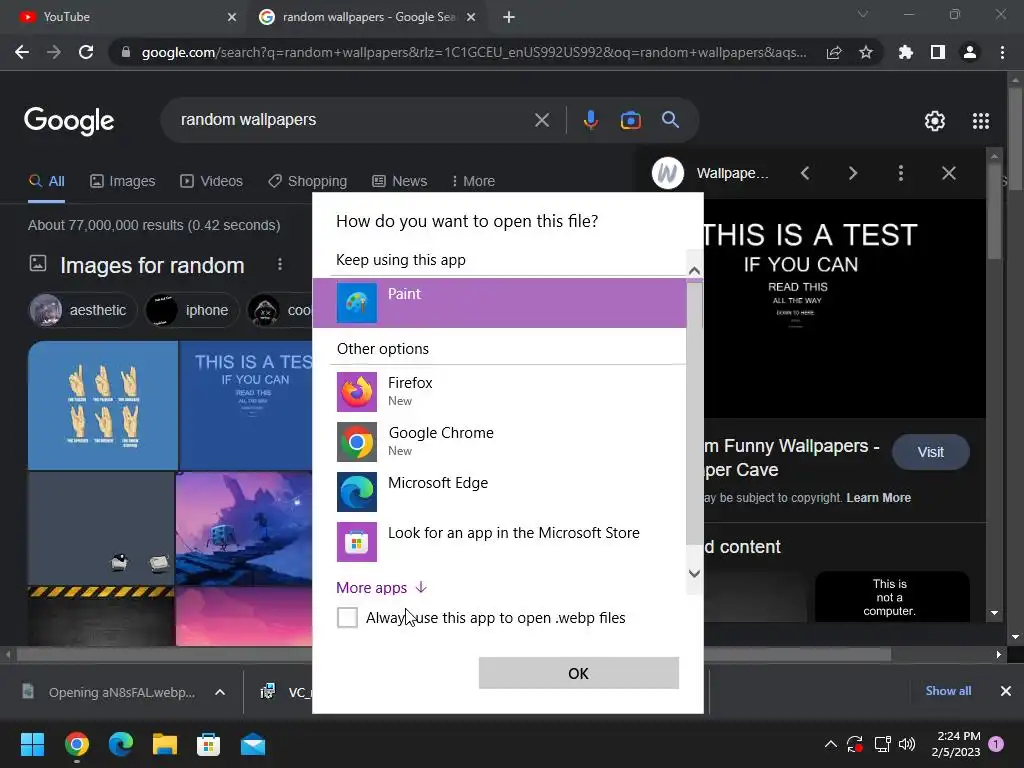
Task: Open the Chrome three-dot menu
Action: tap(1002, 52)
